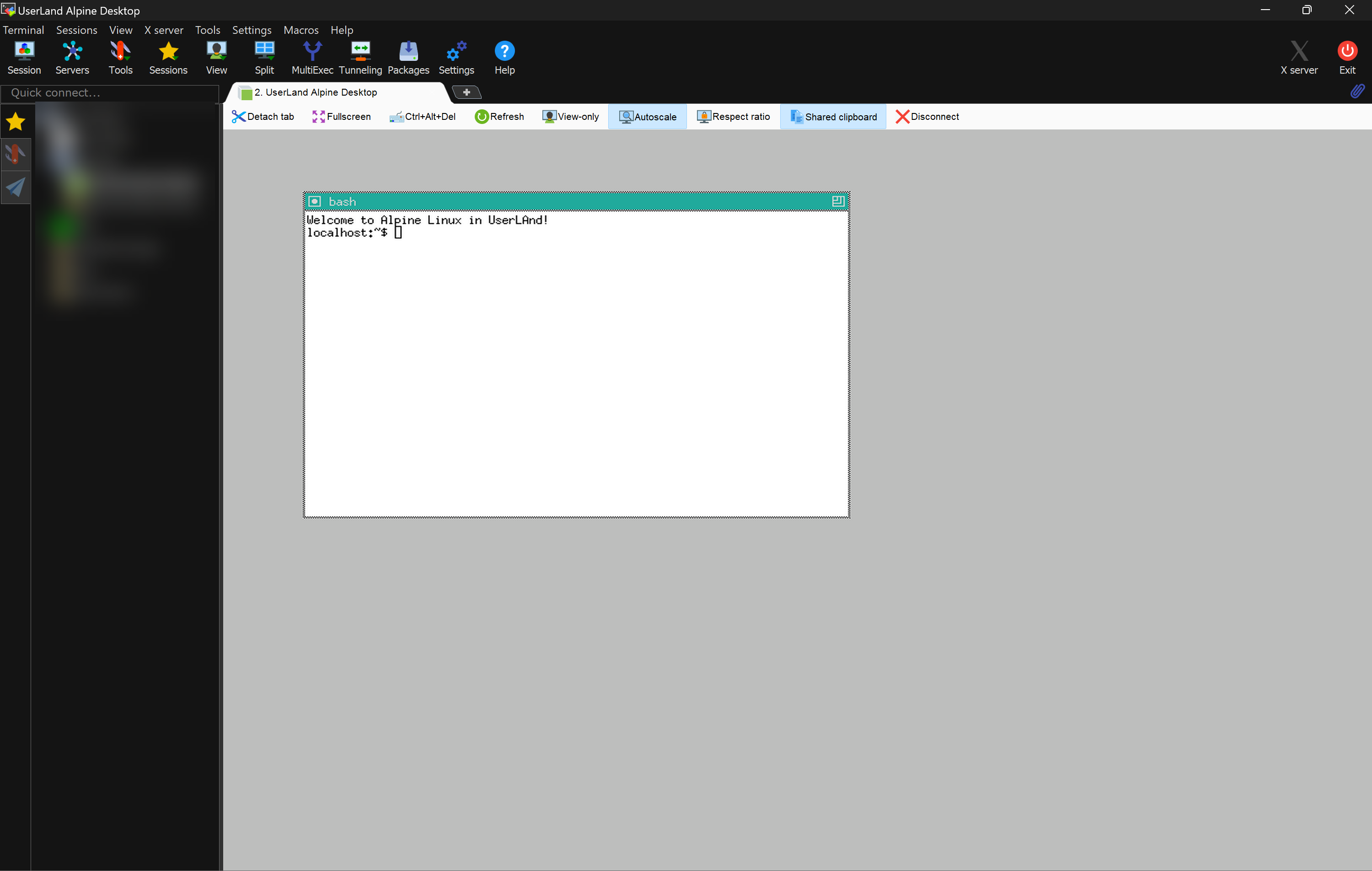Click the Help question mark icon
This screenshot has width=1372, height=871.
coord(504,58)
